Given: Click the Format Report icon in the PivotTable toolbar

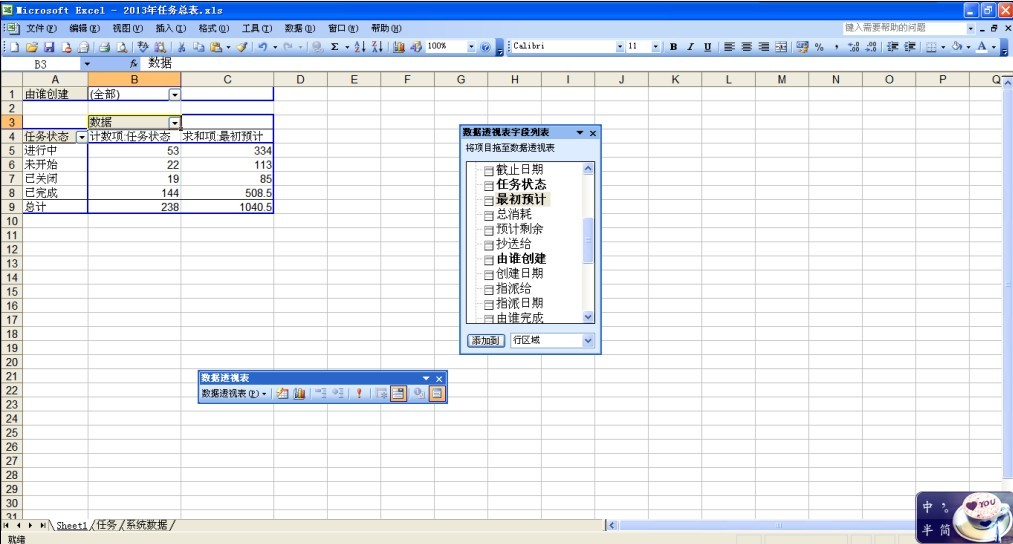Looking at the screenshot, I should pyautogui.click(x=281, y=394).
